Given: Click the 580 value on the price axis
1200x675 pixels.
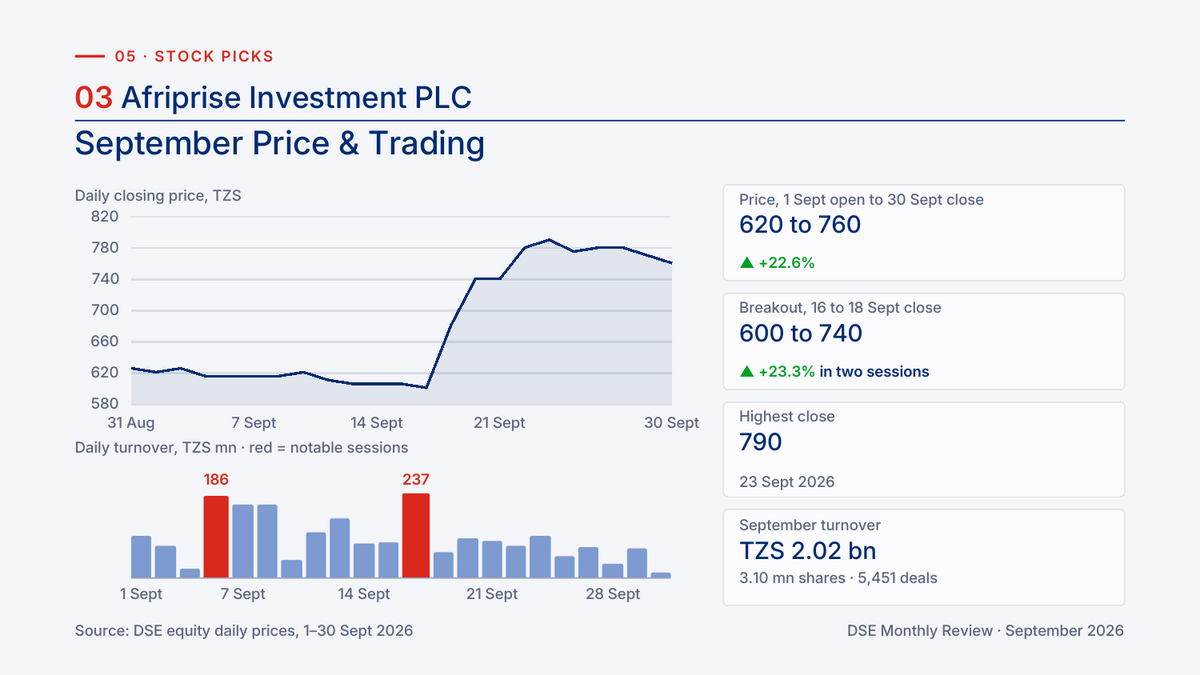Looking at the screenshot, I should pyautogui.click(x=105, y=403).
